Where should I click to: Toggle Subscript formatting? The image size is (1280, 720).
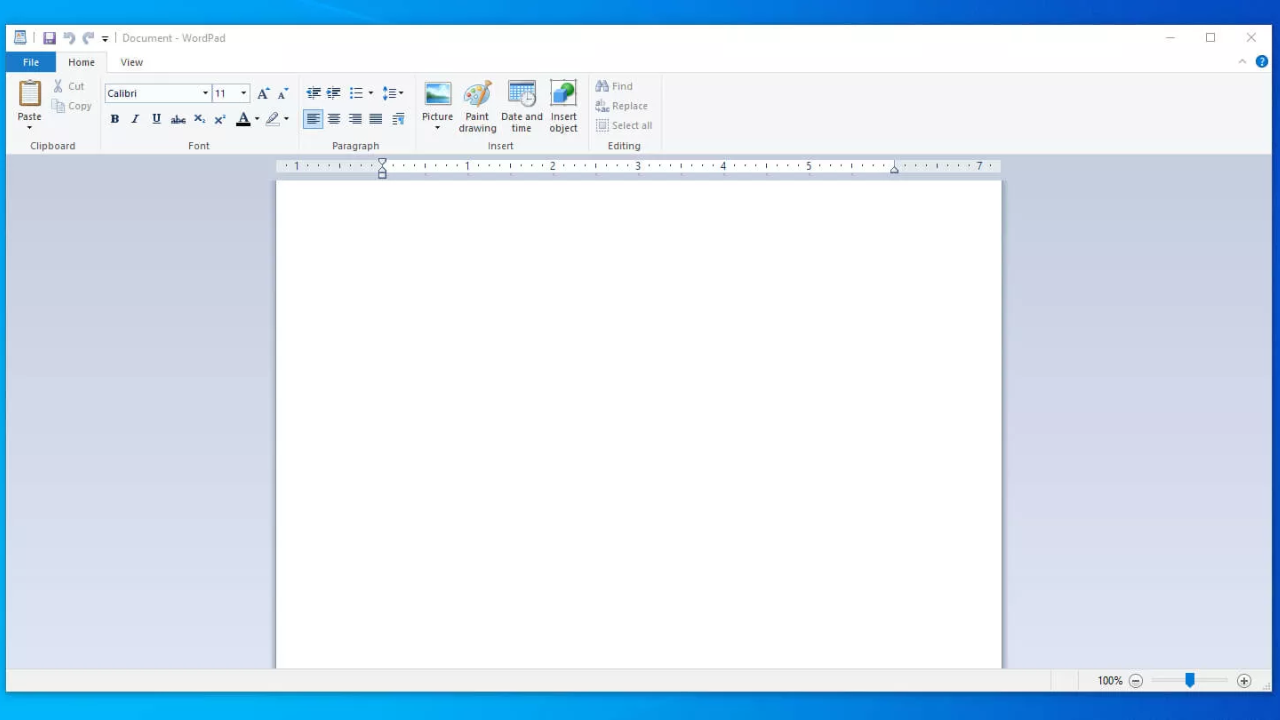(x=199, y=119)
